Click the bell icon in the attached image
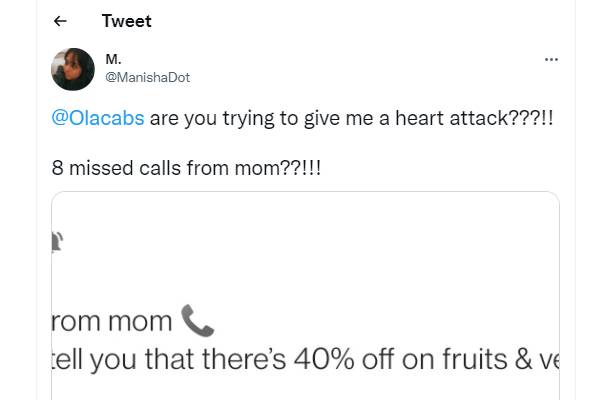600x400 pixels. click(x=55, y=241)
